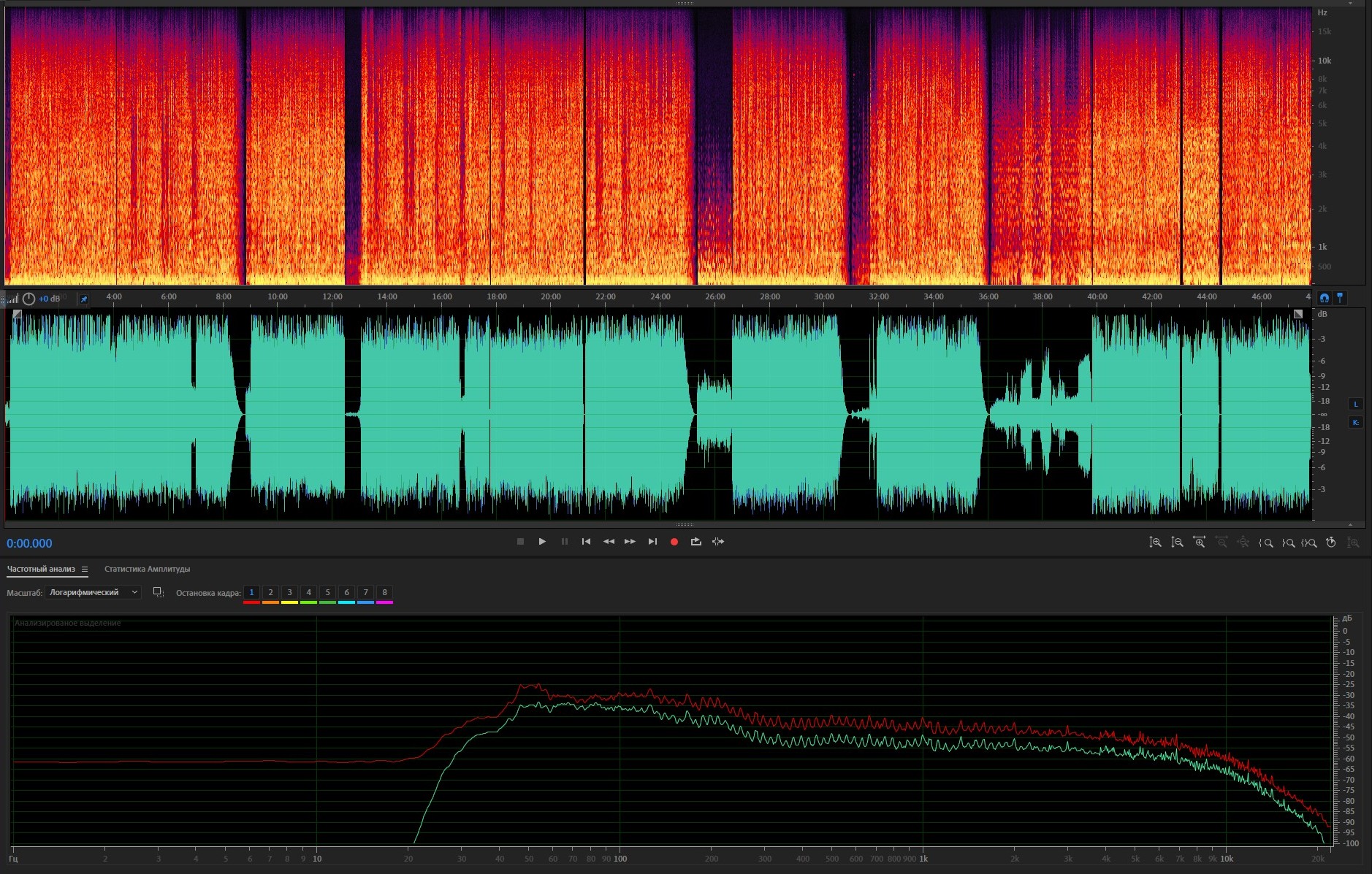Jump to previous marker with skip-back button
The width and height of the screenshot is (1372, 874).
click(586, 542)
